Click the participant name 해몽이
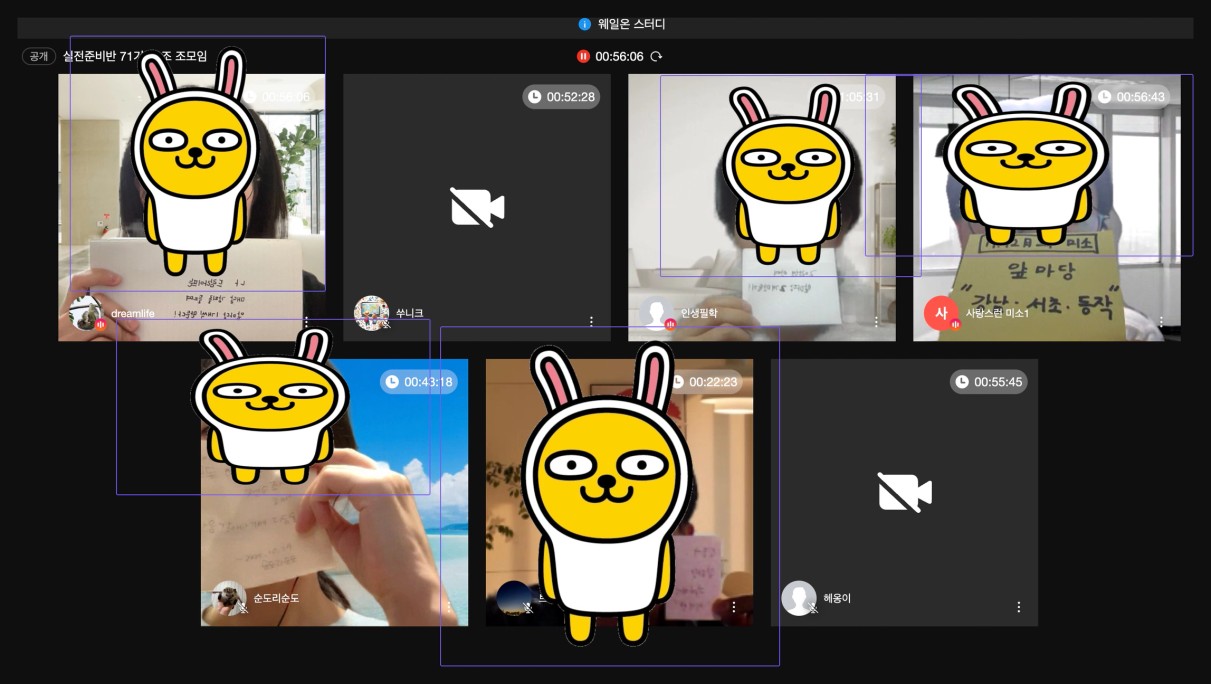Viewport: 1211px width, 684px height. click(837, 598)
